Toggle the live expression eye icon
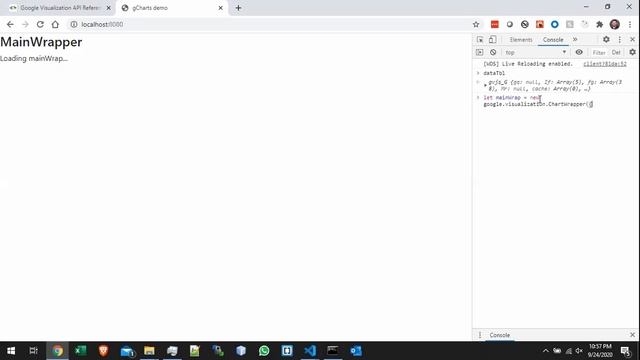Image resolution: width=640 pixels, height=360 pixels. coord(579,52)
